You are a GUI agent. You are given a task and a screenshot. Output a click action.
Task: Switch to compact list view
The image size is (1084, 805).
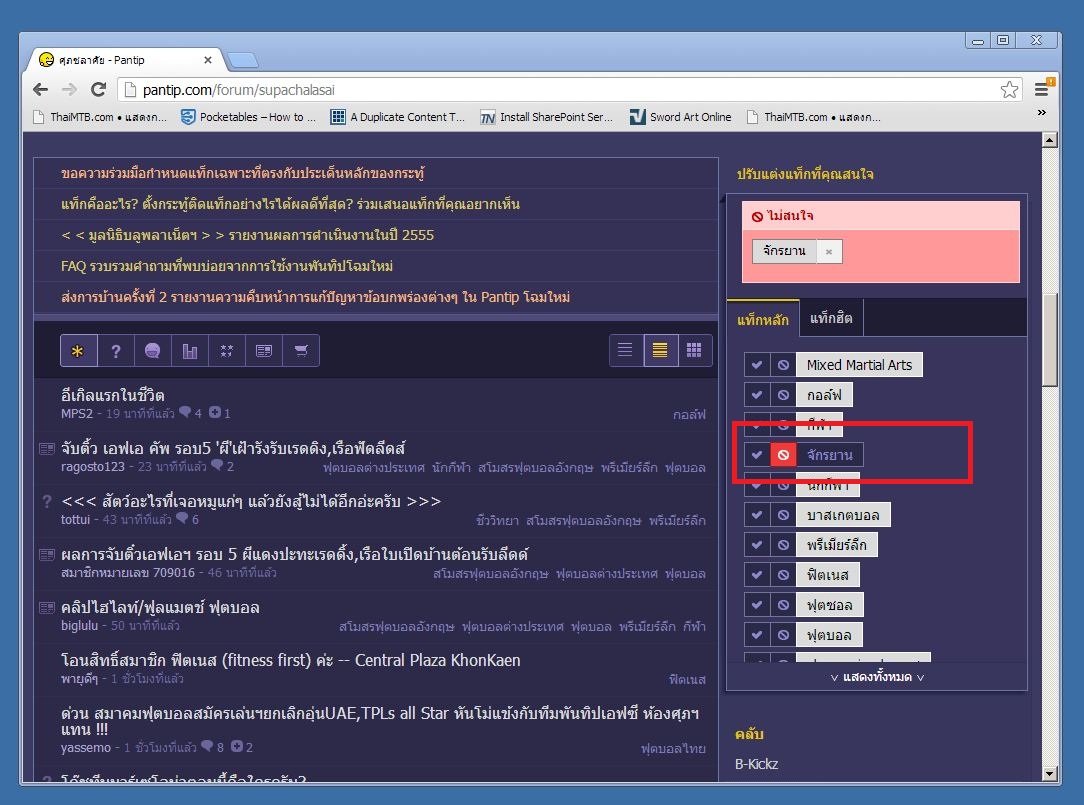(660, 350)
